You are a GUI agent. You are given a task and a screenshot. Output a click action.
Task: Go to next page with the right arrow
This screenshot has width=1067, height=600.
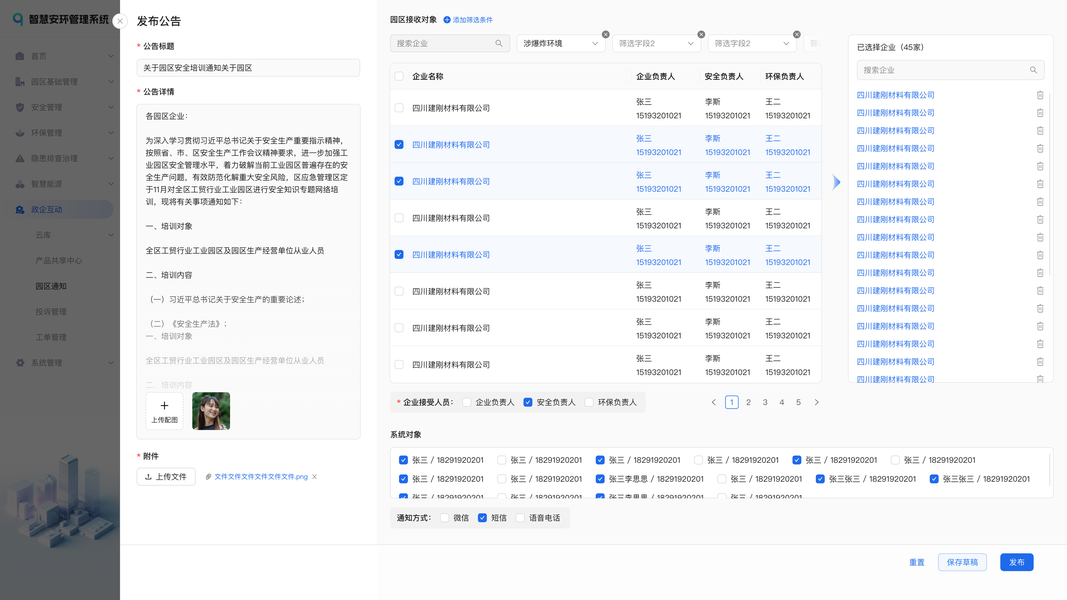[817, 403]
